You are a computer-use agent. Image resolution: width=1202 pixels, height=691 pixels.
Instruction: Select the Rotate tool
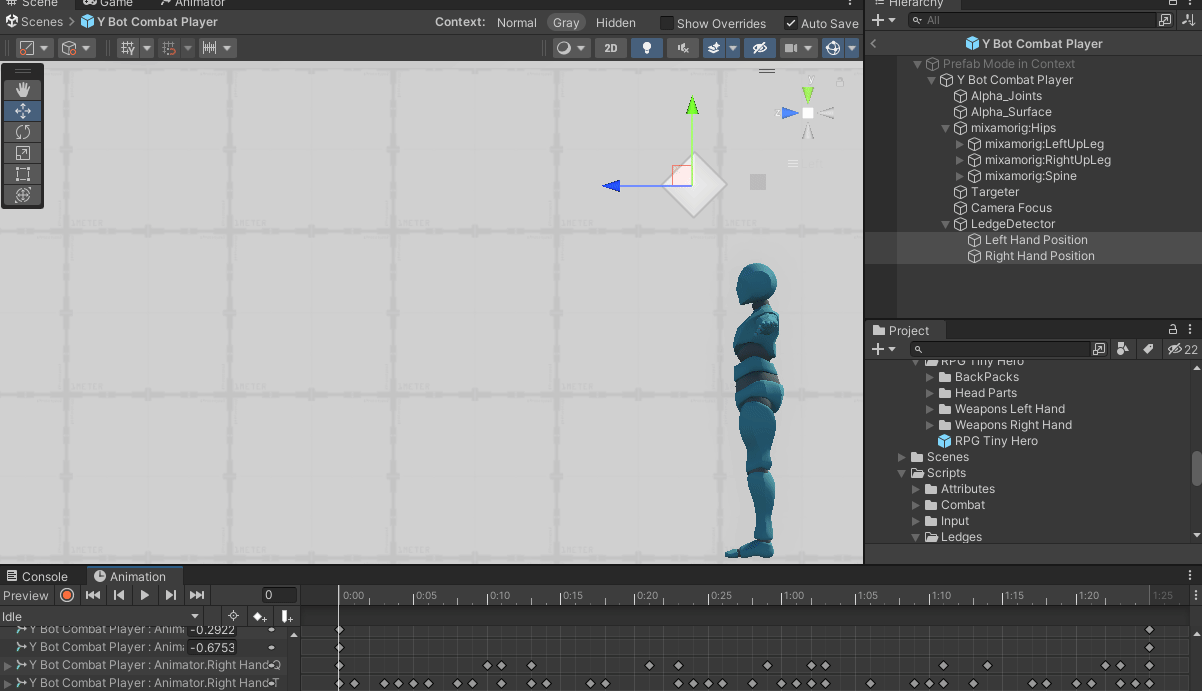(x=23, y=132)
